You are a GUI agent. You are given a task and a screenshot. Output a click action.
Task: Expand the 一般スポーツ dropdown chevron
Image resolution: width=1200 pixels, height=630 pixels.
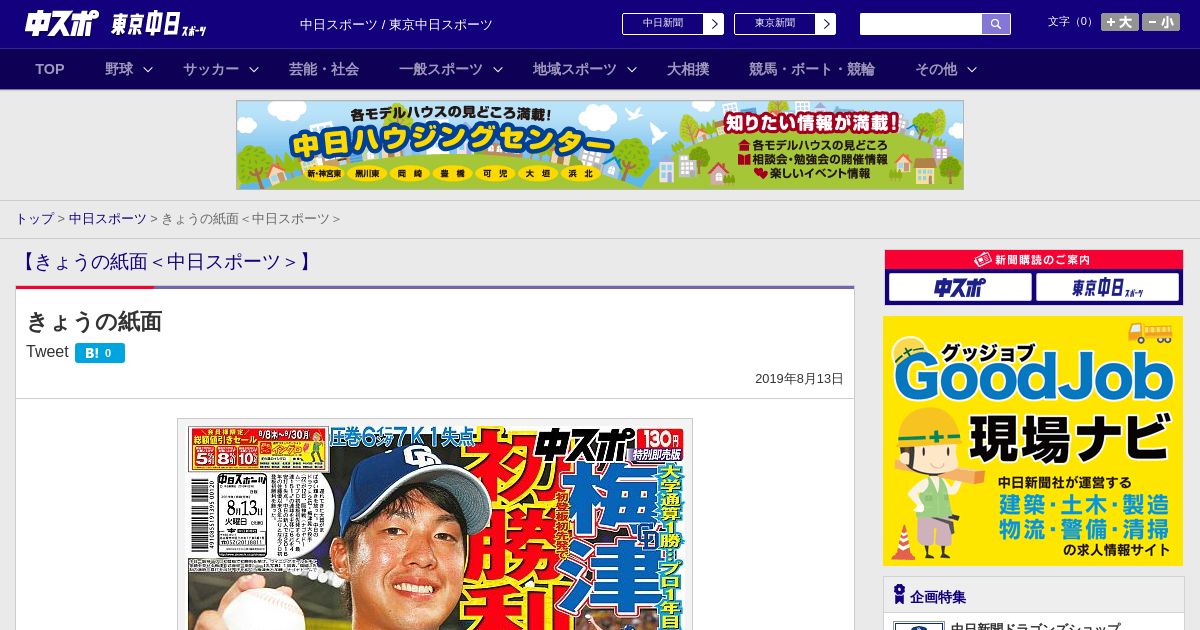pos(498,69)
